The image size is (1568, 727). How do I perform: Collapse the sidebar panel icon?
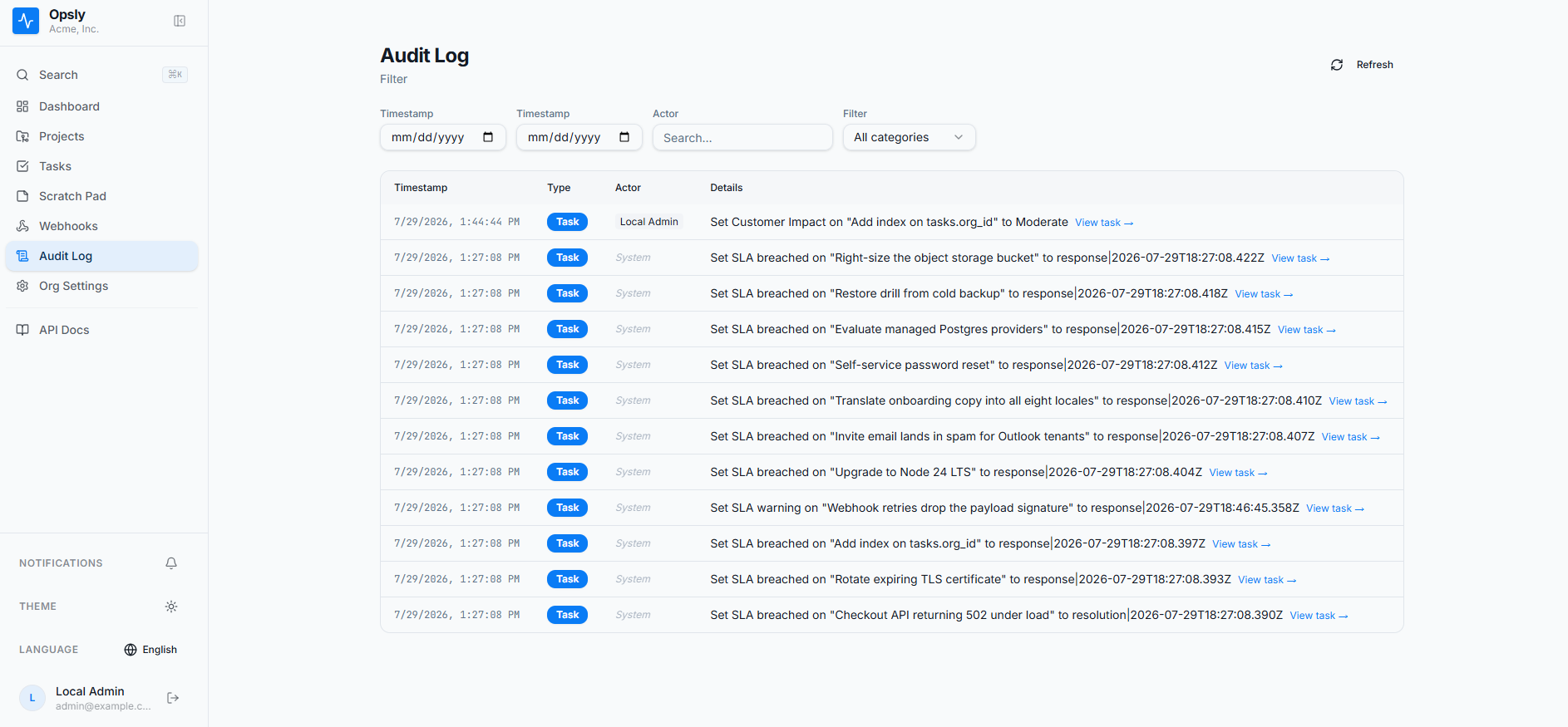(180, 21)
